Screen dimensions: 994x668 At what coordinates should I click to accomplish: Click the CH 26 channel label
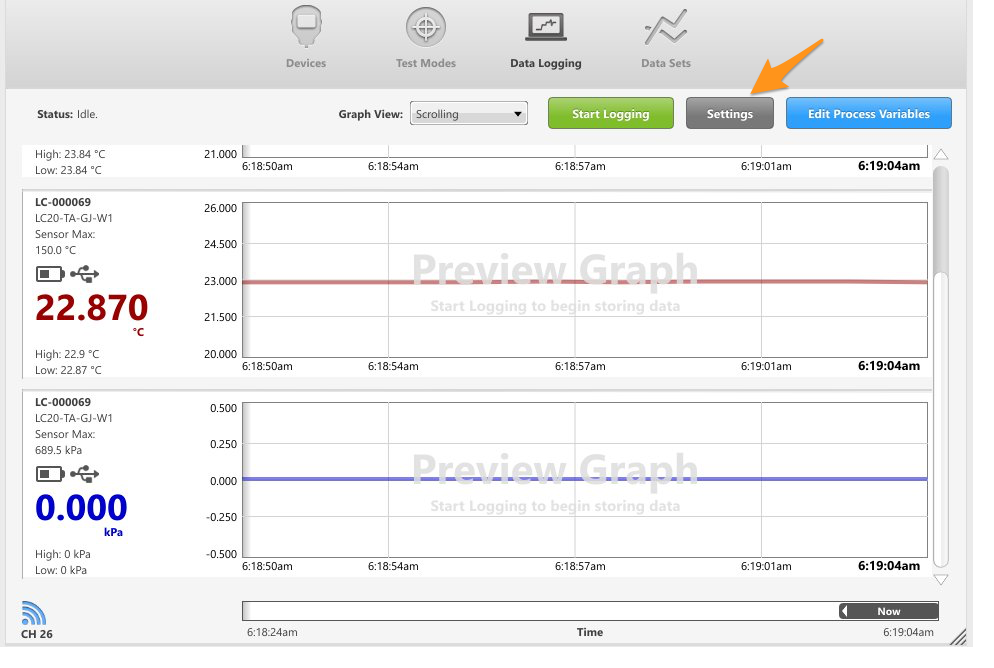[x=37, y=634]
